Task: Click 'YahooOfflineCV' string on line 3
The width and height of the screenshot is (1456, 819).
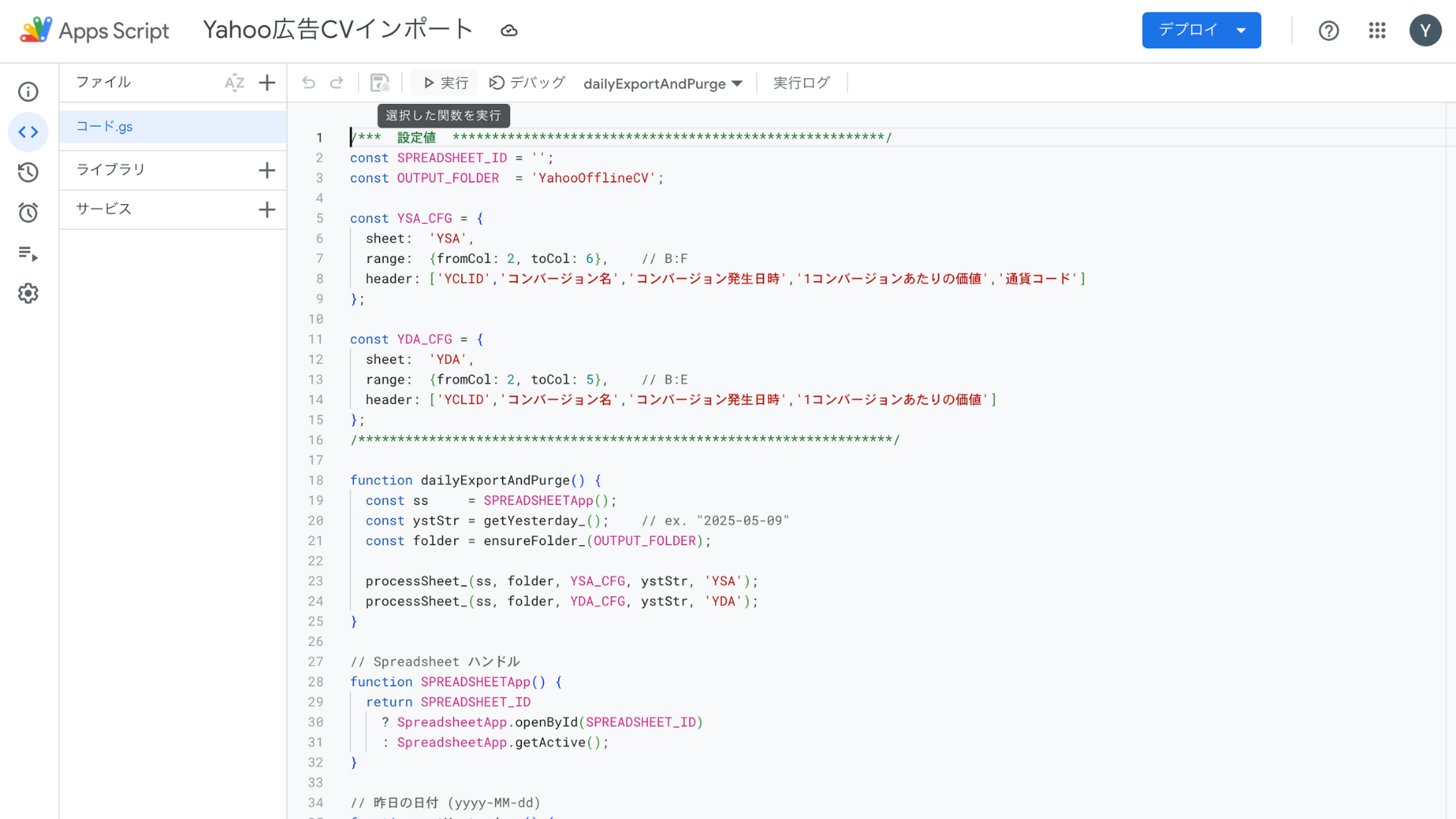Action: (x=593, y=178)
